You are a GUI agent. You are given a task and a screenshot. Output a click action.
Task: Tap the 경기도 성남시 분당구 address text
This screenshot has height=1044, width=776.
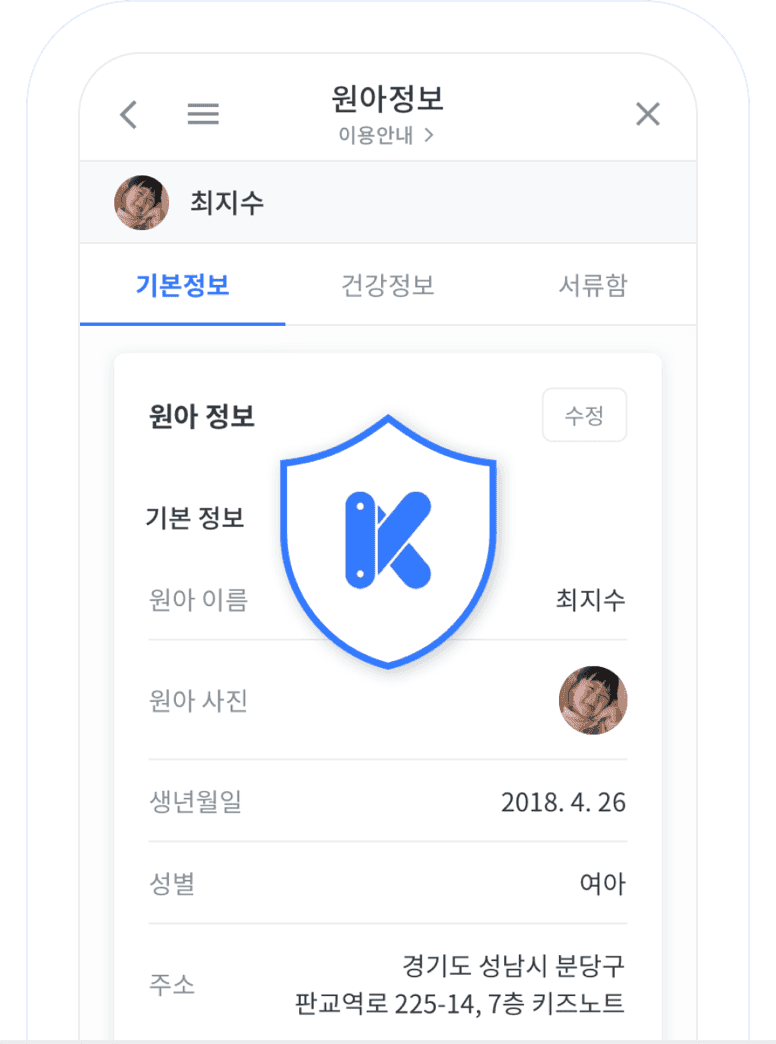click(x=513, y=967)
